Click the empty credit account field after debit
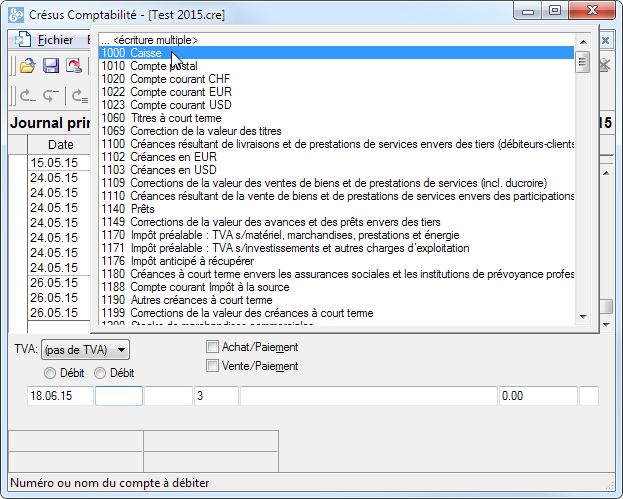 click(x=168, y=396)
